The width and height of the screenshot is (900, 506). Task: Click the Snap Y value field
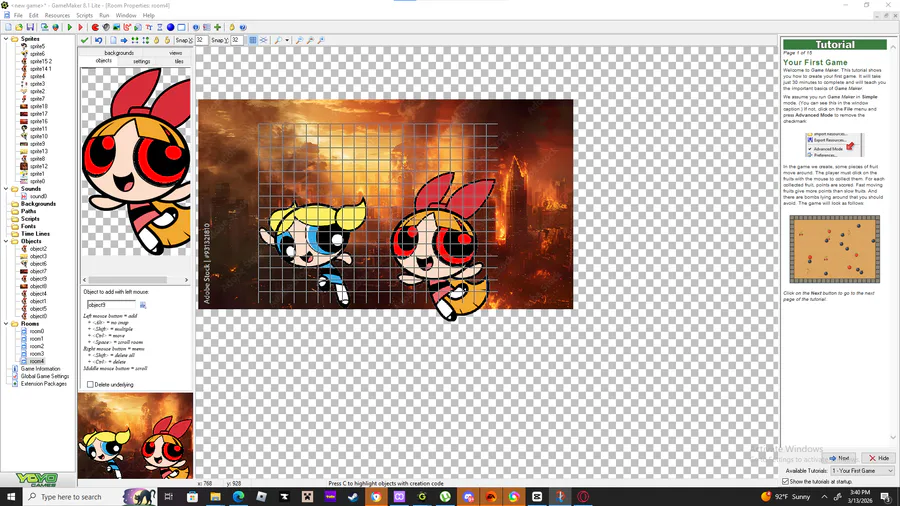point(236,40)
